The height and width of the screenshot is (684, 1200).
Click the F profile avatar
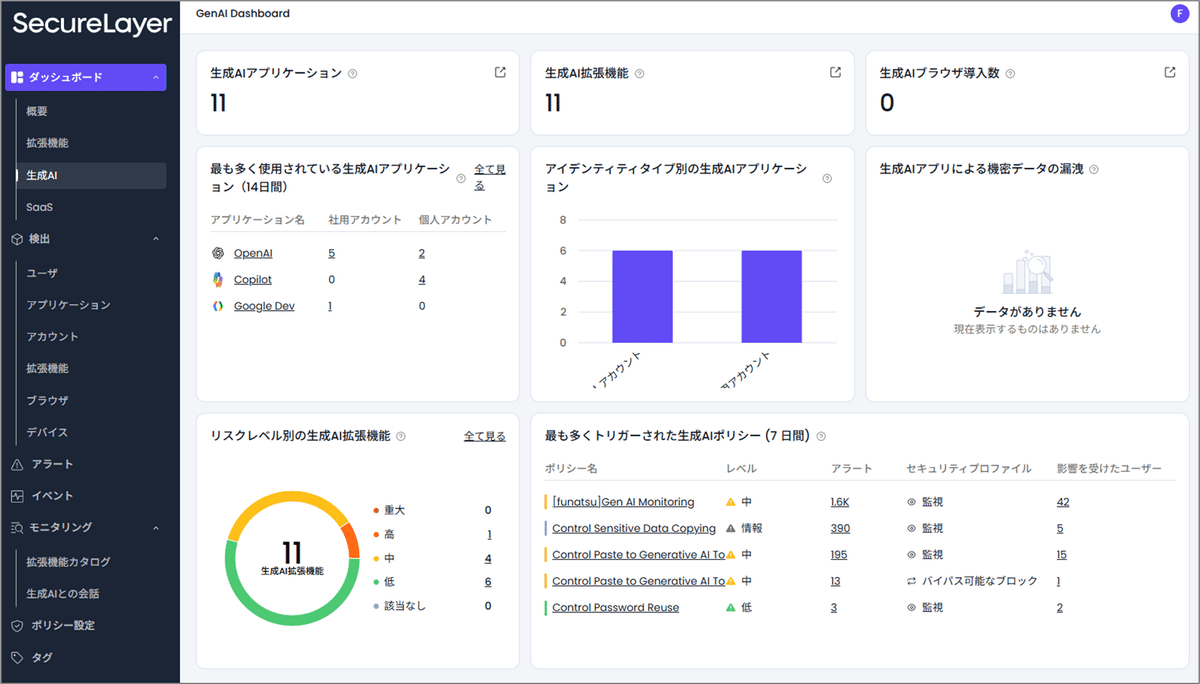tap(1179, 13)
